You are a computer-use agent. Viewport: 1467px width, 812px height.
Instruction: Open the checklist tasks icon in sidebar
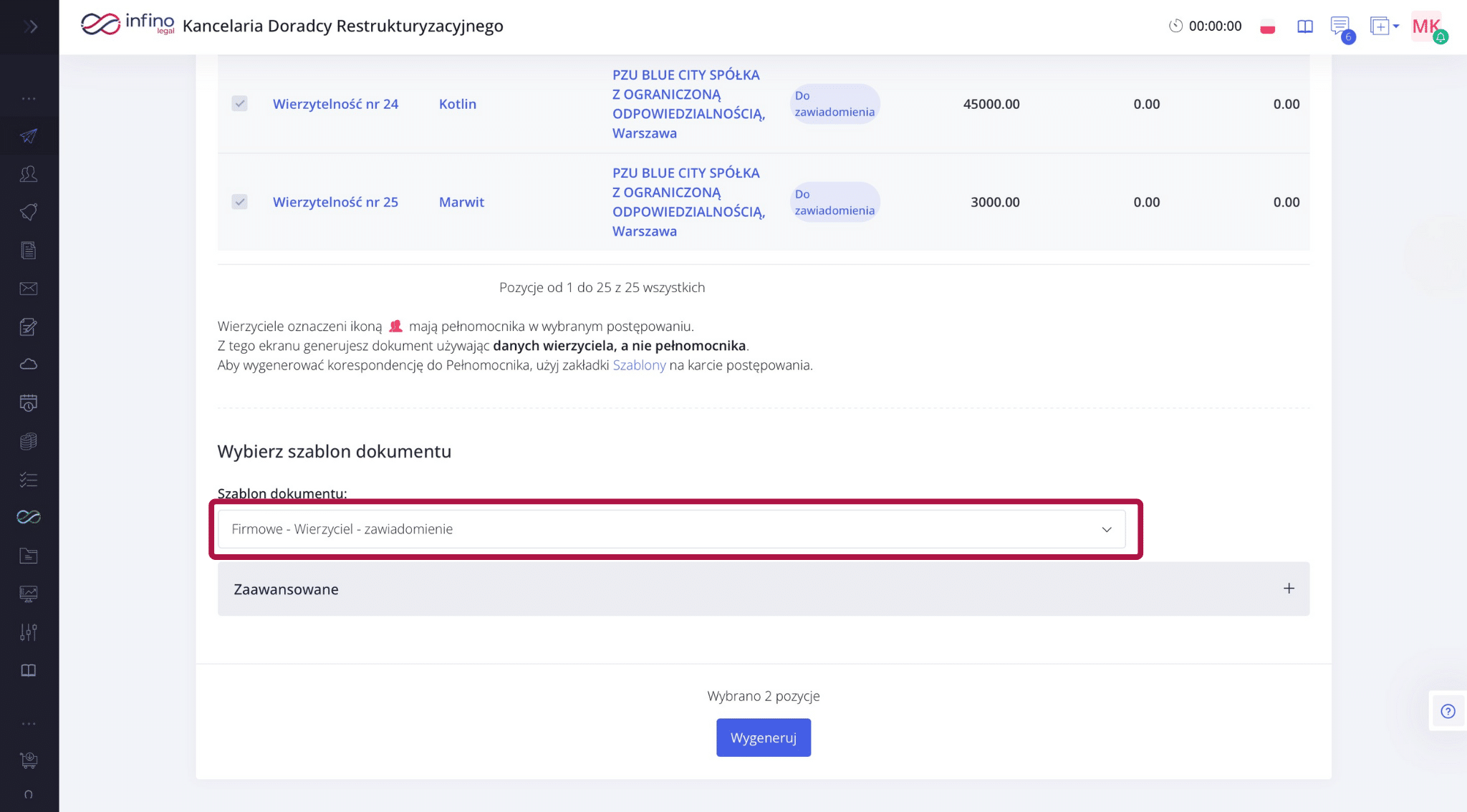point(29,480)
